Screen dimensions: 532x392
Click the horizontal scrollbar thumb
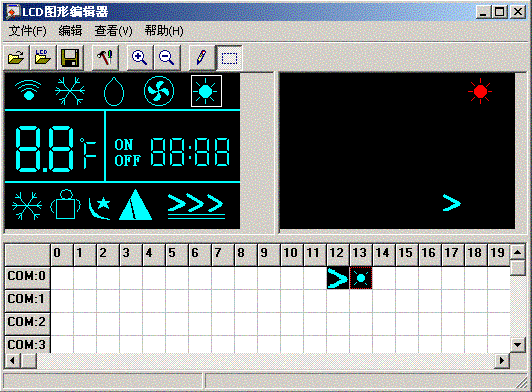coord(28,360)
